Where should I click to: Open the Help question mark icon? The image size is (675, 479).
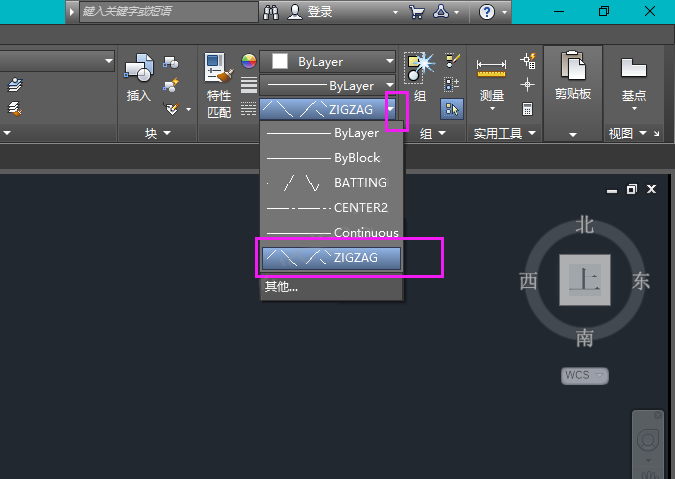(487, 12)
